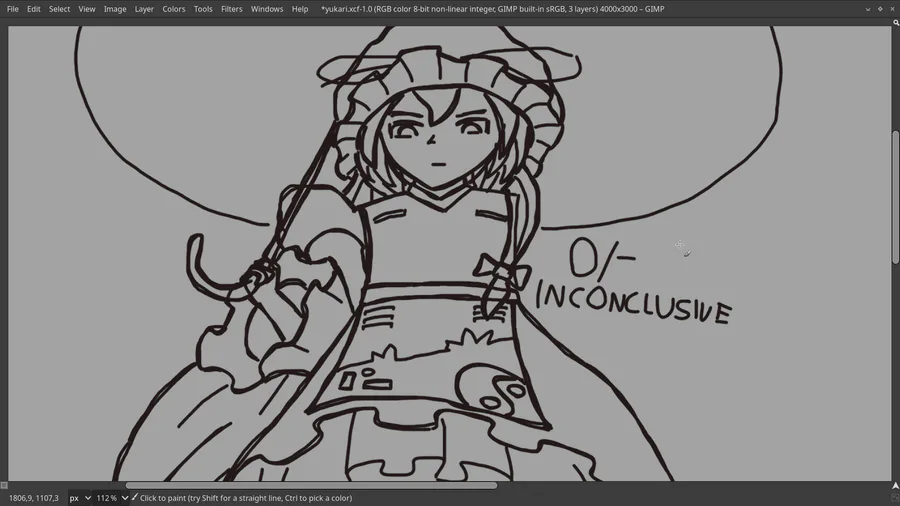Screen dimensions: 900x506
Task: Click the vertical canvas scrollbar
Action: (x=895, y=197)
